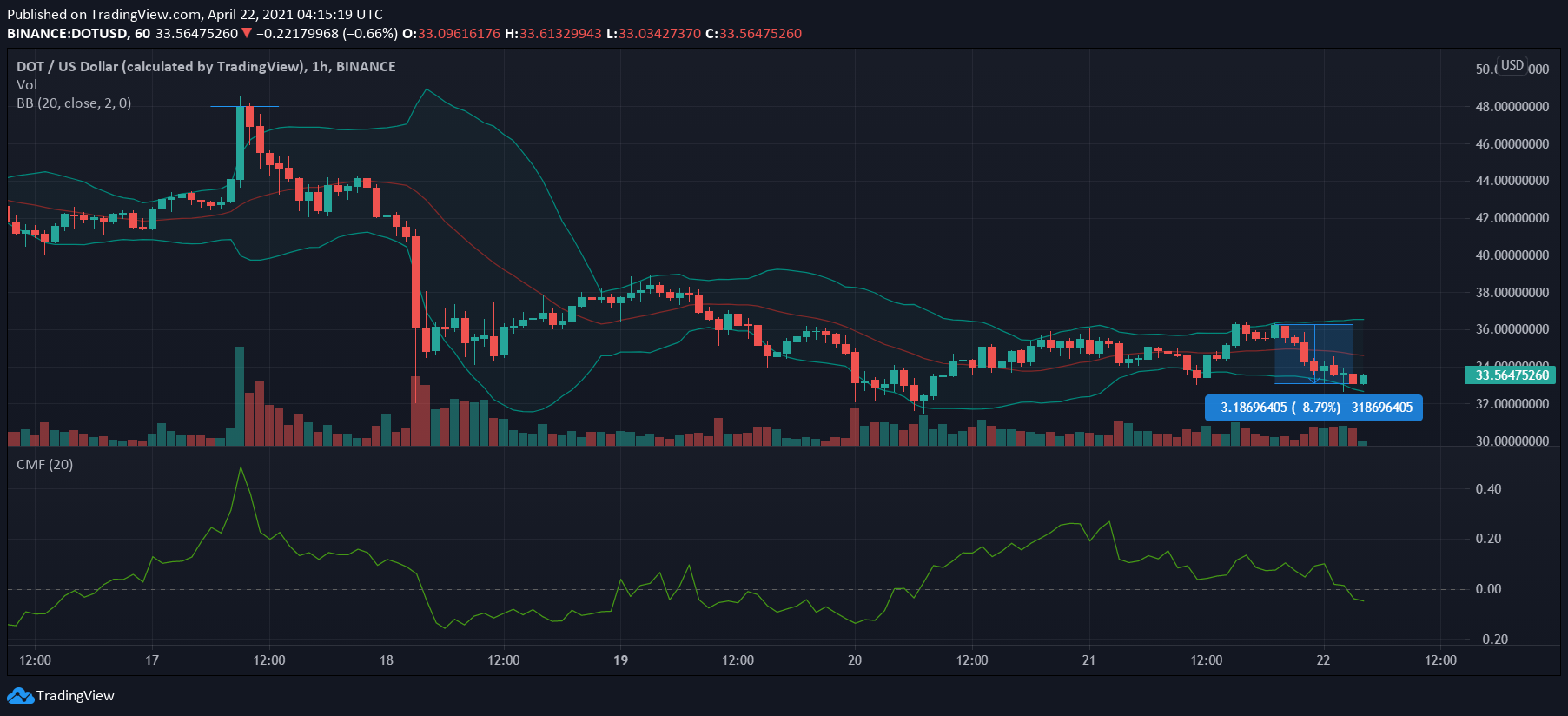Image resolution: width=1568 pixels, height=716 pixels.
Task: Select the BB (20, close, 2, 0) indicator label
Action: [x=74, y=103]
